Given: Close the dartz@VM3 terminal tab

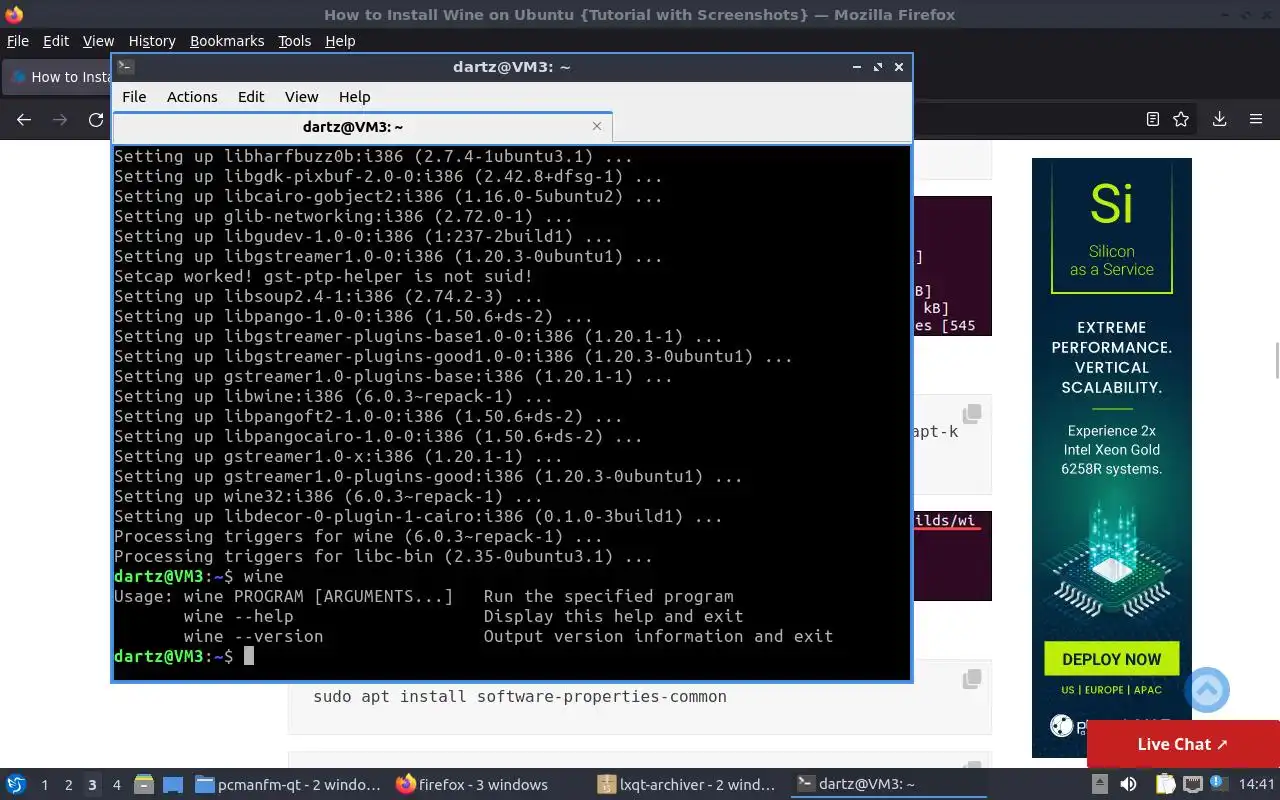Looking at the screenshot, I should point(597,126).
